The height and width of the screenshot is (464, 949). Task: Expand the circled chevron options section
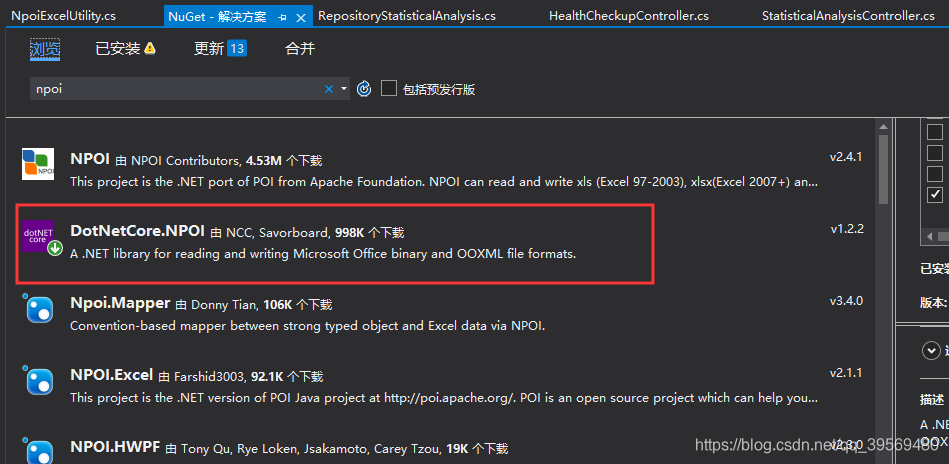point(929,350)
